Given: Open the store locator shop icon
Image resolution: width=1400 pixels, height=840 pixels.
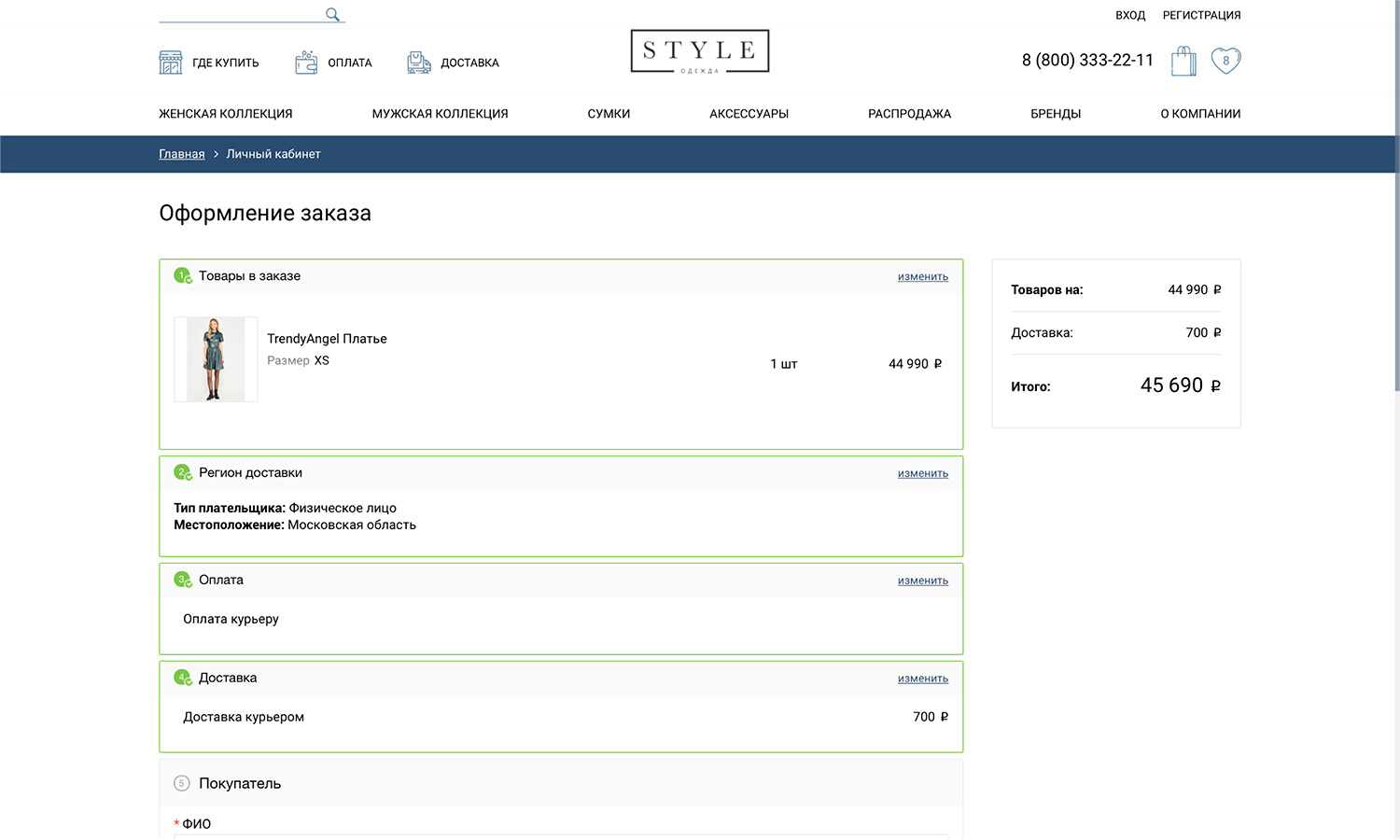Looking at the screenshot, I should pyautogui.click(x=171, y=63).
